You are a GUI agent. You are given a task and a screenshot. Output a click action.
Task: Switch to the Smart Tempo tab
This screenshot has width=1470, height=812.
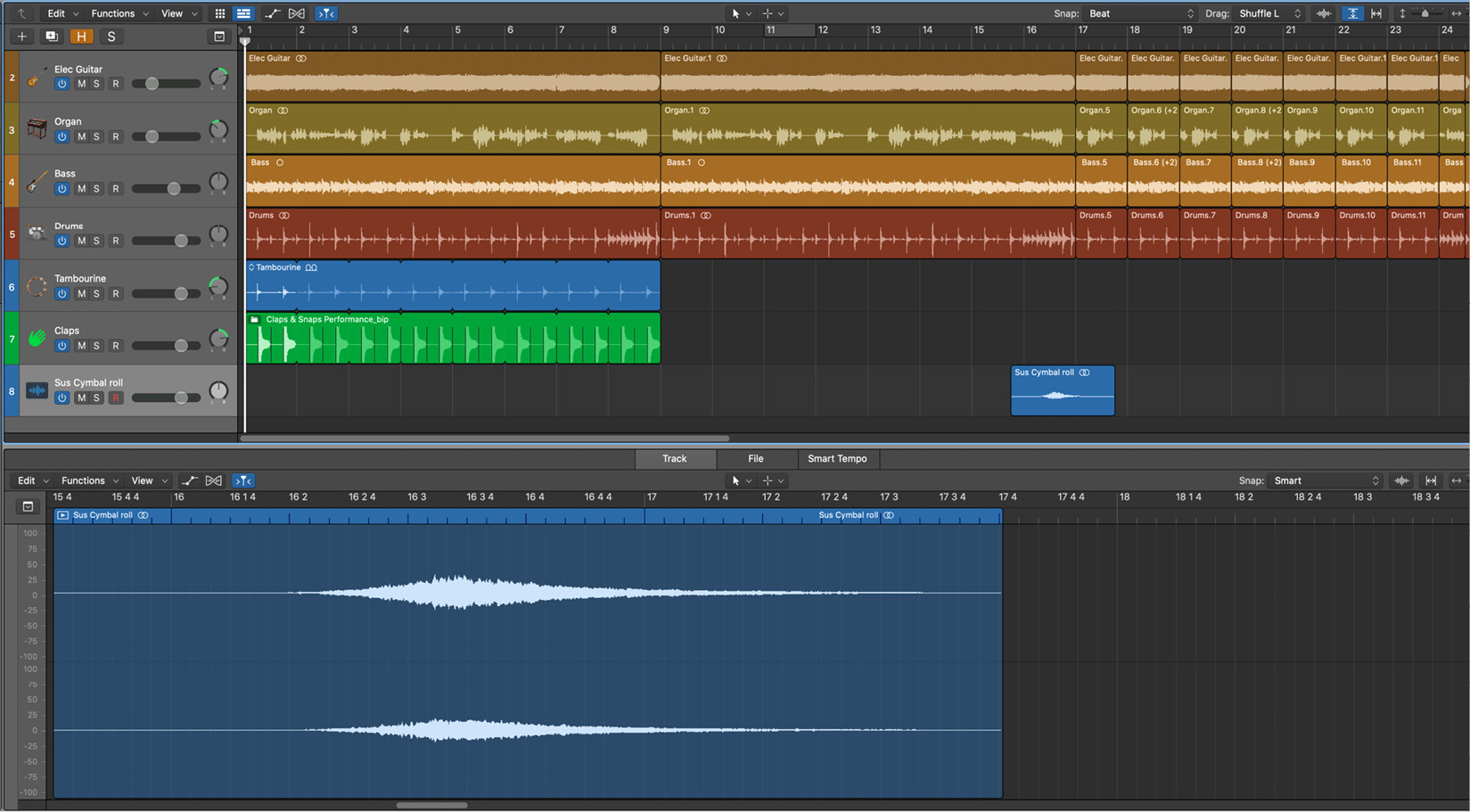coord(837,458)
